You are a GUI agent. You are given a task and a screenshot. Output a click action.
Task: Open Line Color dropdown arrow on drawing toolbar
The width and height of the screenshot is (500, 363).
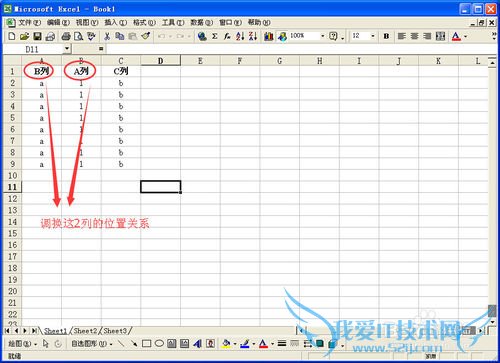click(254, 343)
